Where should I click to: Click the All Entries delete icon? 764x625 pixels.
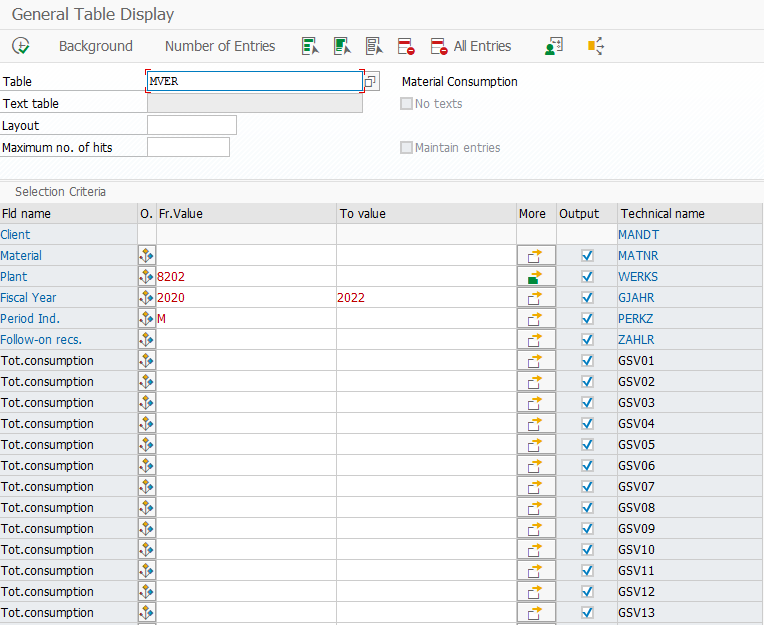click(x=439, y=46)
